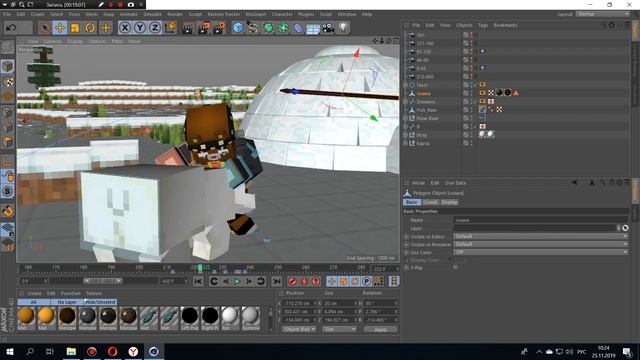Click the Coordinate System icon
The height and width of the screenshot is (360, 640).
[171, 28]
